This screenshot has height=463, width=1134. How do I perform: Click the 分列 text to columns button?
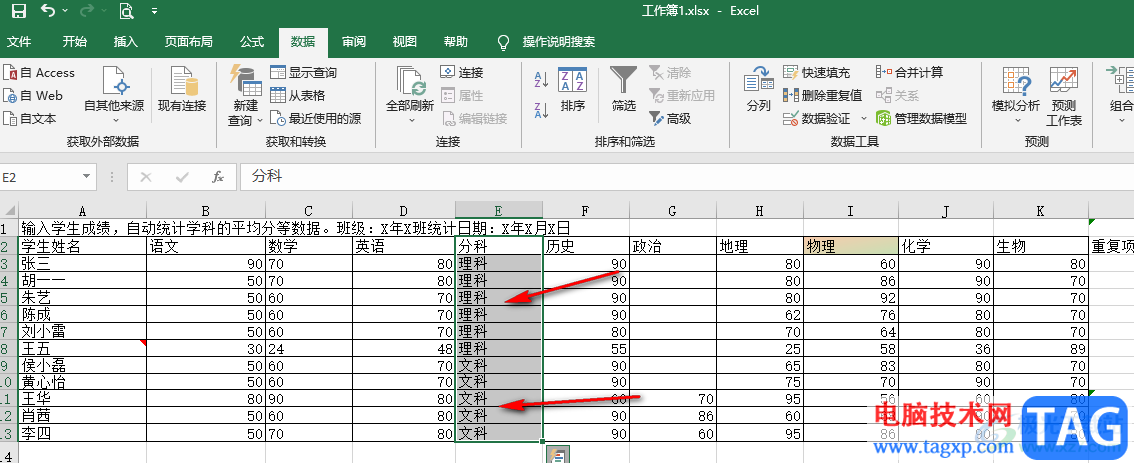759,90
